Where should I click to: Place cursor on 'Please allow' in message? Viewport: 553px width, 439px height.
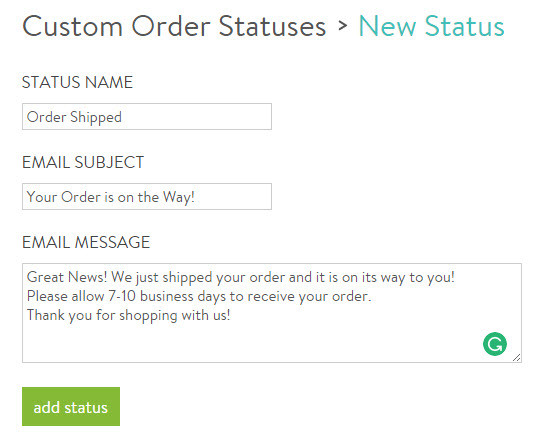[66, 296]
